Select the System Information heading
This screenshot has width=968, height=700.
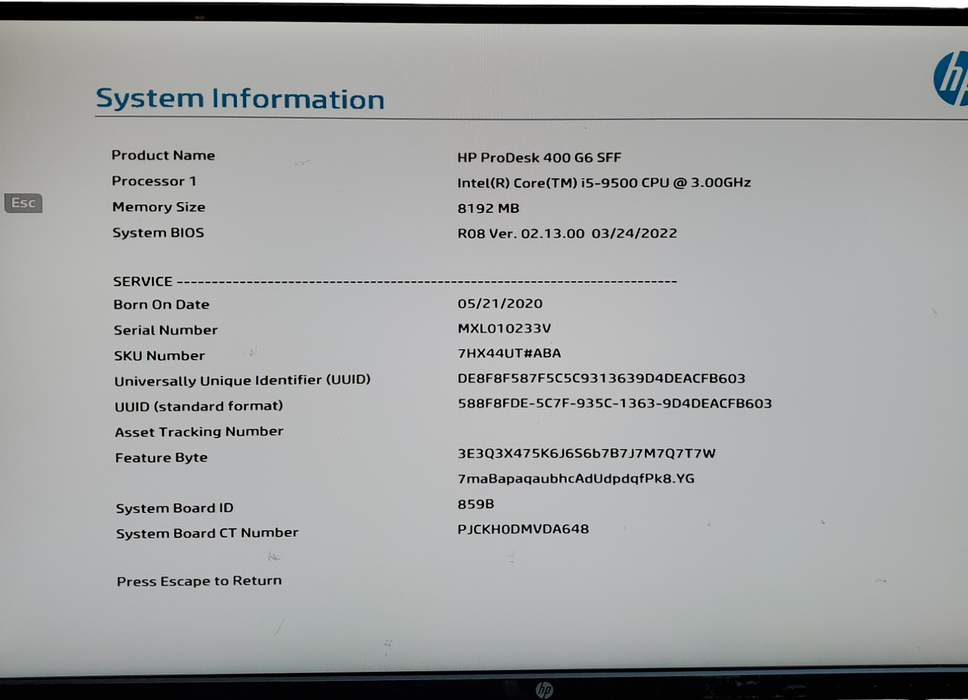click(240, 99)
